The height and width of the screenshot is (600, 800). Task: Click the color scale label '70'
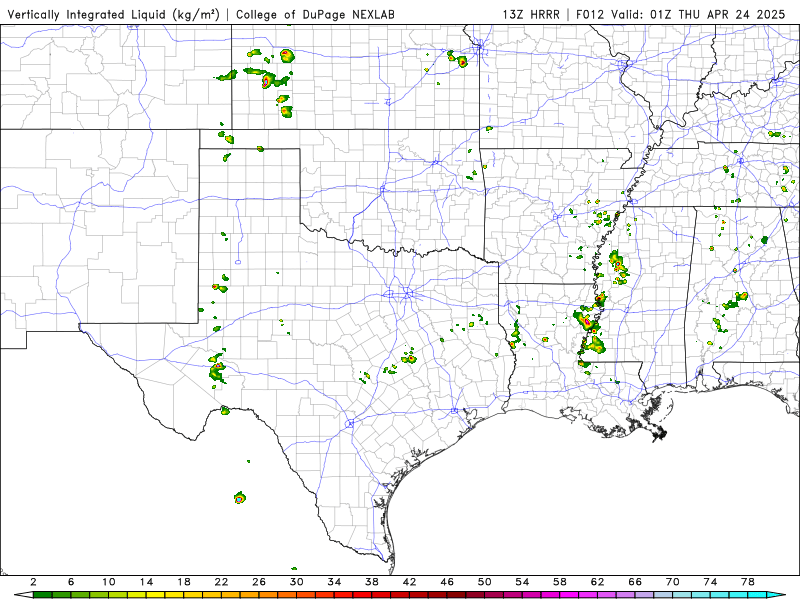673,582
